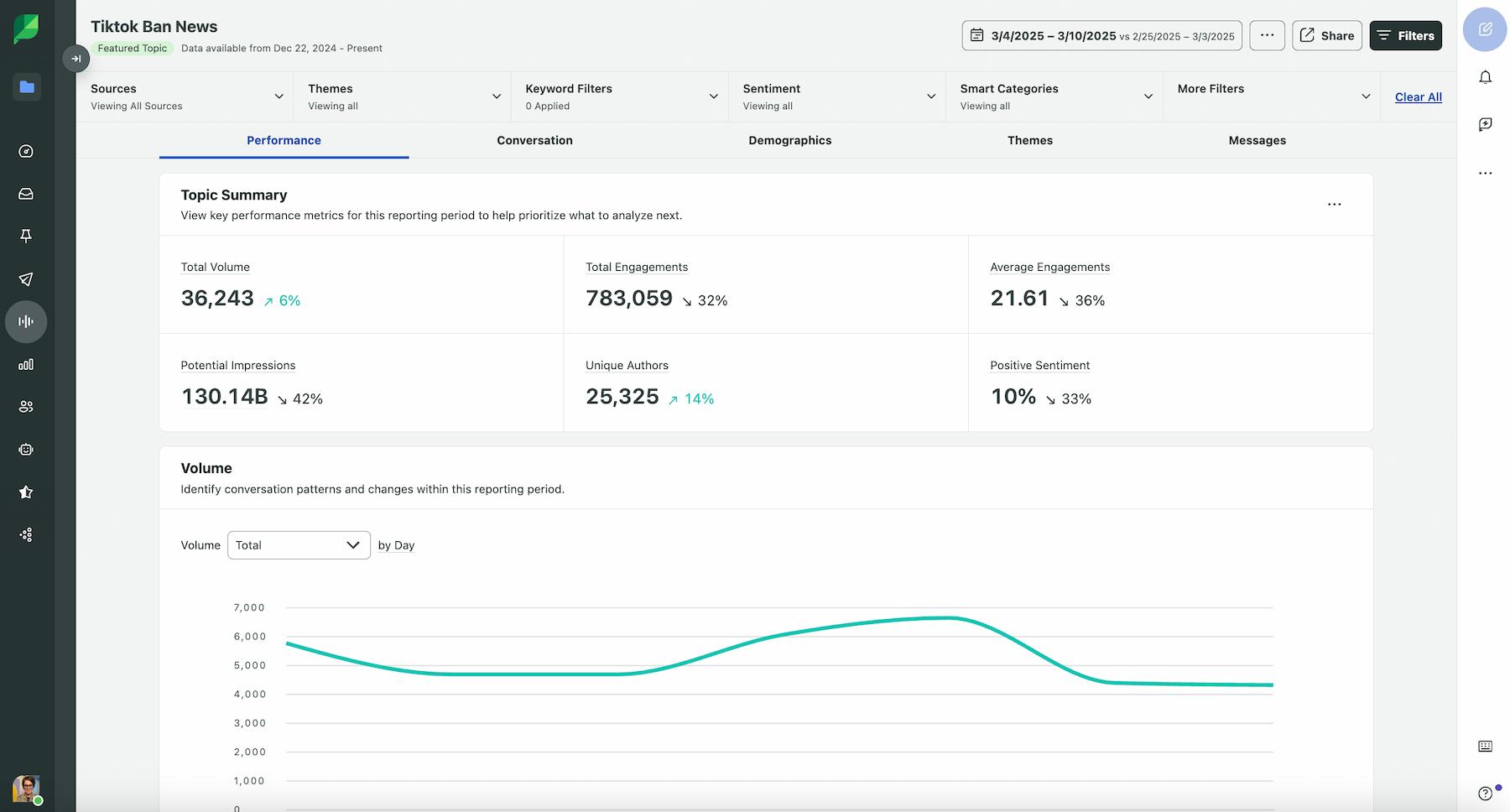Viewport: 1510px width, 812px height.
Task: Click the 36,243 total volume value
Action: [x=217, y=298]
